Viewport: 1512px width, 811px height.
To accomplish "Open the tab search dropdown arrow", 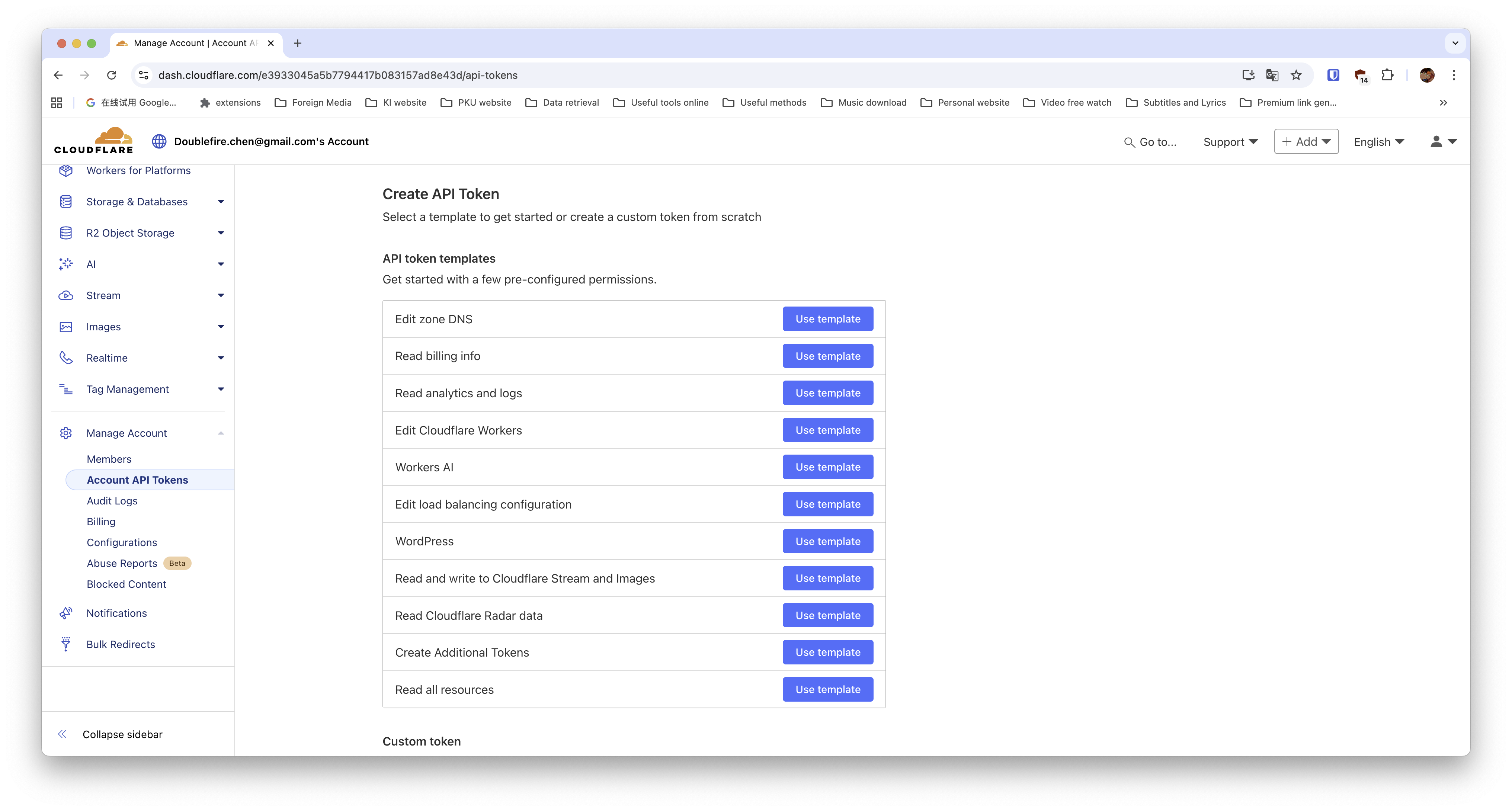I will click(x=1455, y=43).
